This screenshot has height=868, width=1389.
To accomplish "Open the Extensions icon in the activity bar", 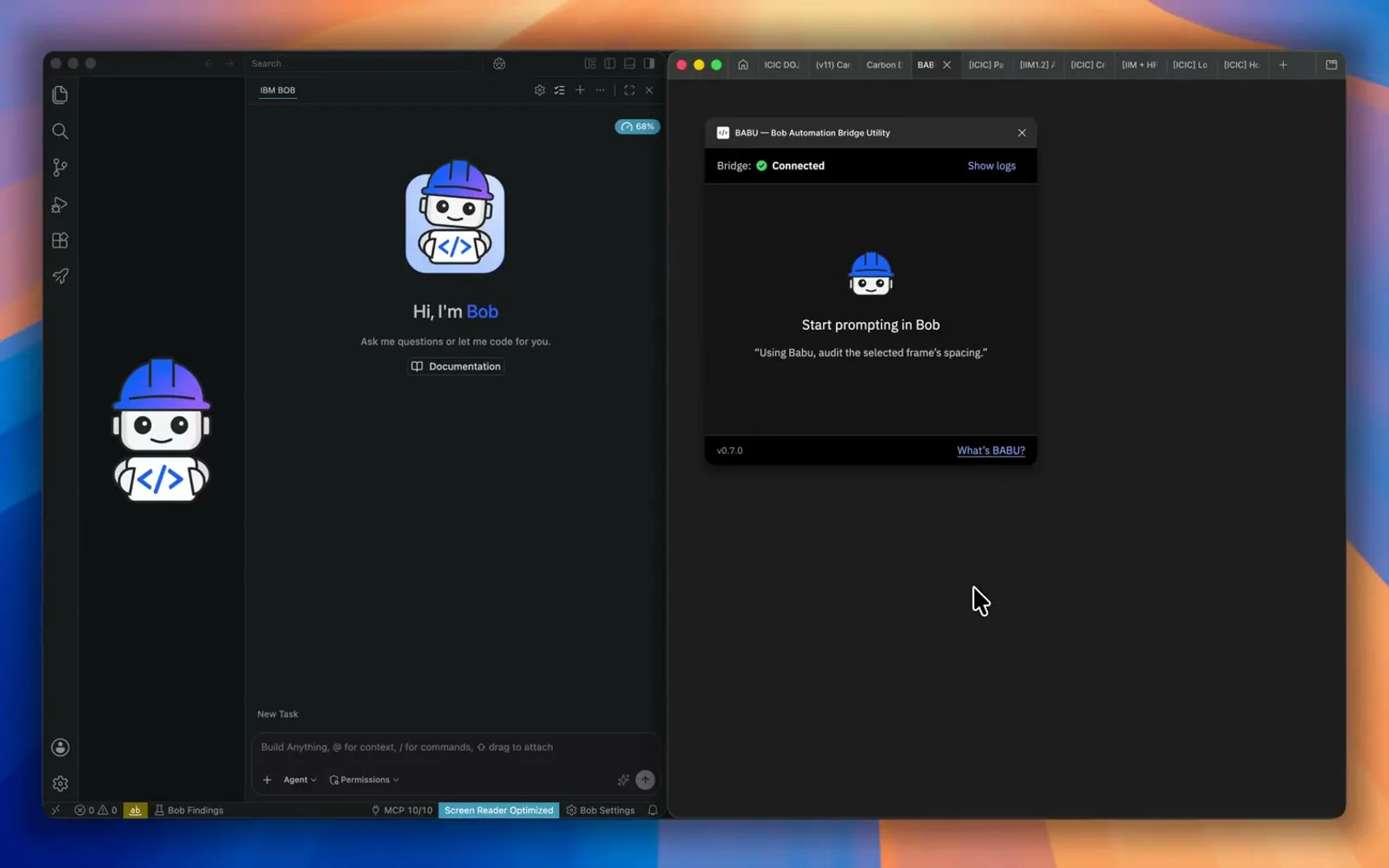I will point(60,240).
